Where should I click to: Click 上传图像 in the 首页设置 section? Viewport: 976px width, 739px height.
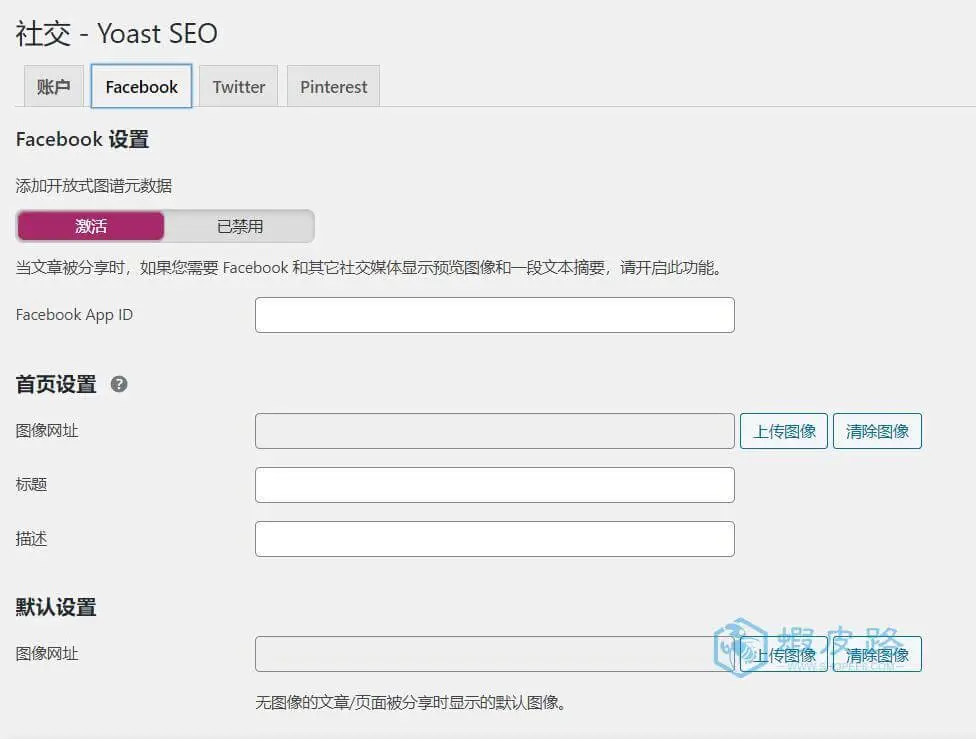(784, 431)
